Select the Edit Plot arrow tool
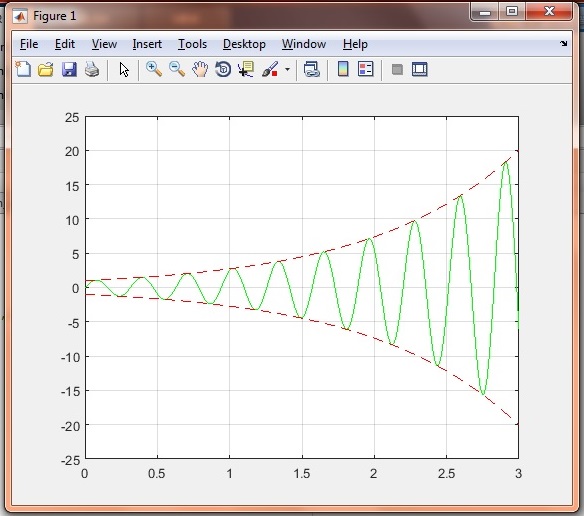 [124, 70]
